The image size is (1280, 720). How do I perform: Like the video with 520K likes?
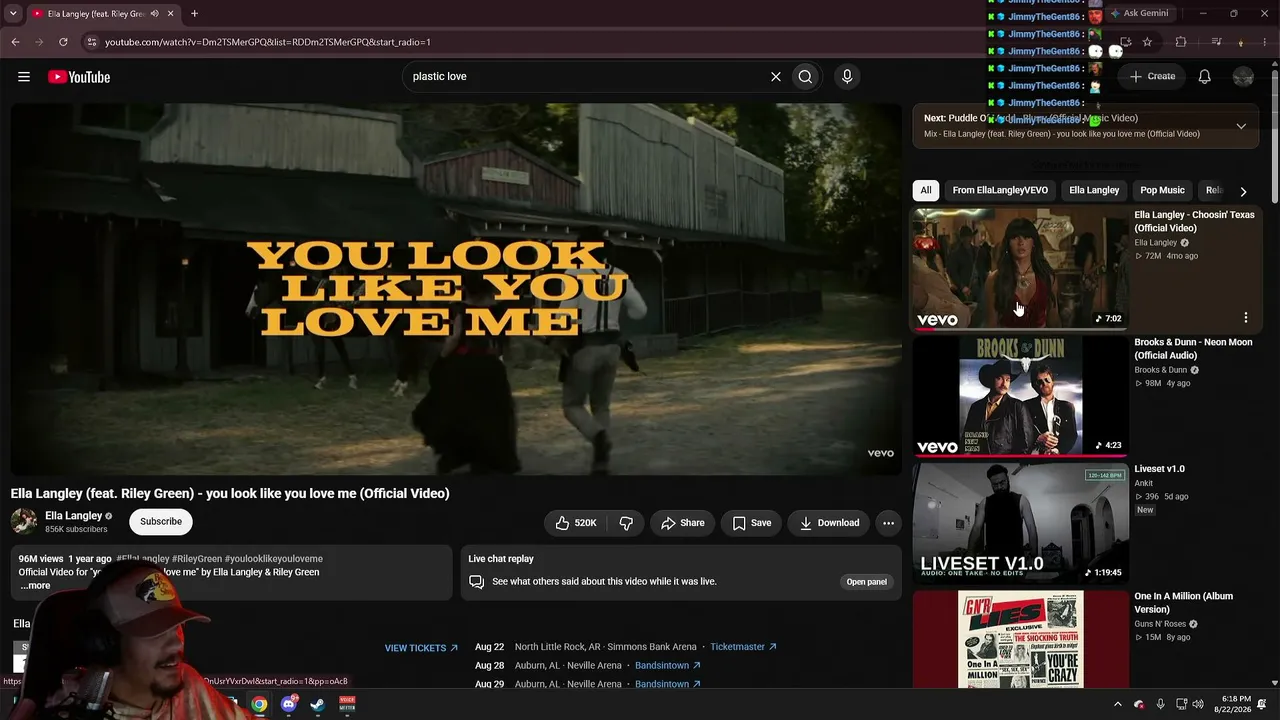click(574, 523)
